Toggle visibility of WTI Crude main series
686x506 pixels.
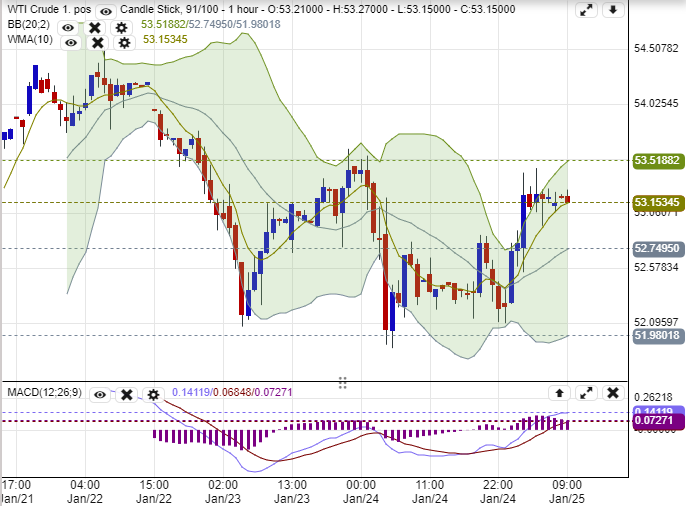click(106, 10)
